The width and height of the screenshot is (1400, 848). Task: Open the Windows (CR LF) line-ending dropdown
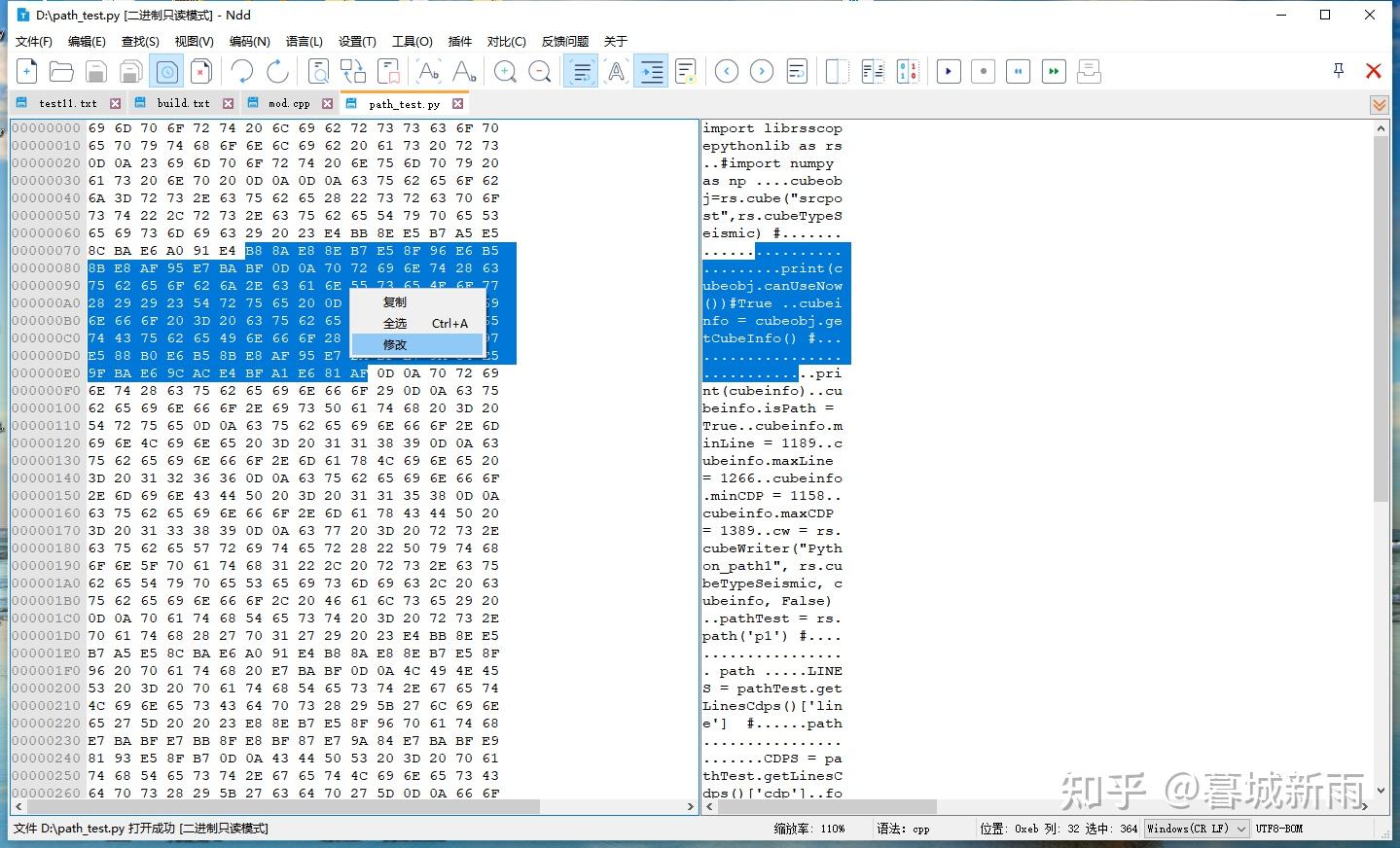tap(1196, 829)
